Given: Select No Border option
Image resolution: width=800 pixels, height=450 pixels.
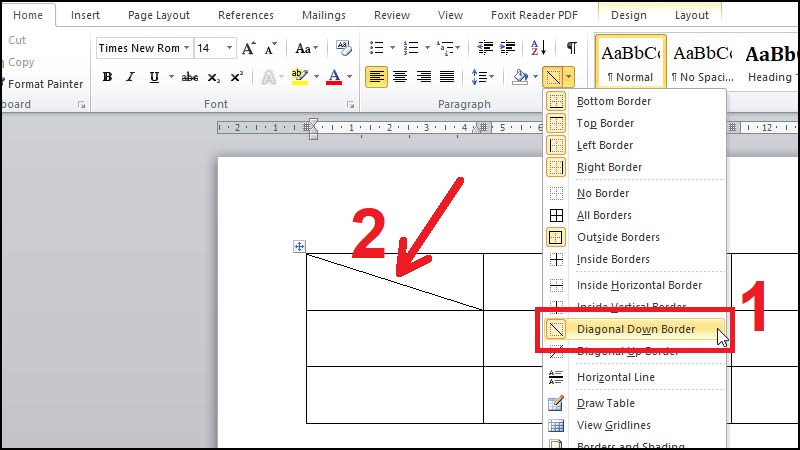Looking at the screenshot, I should point(635,193).
